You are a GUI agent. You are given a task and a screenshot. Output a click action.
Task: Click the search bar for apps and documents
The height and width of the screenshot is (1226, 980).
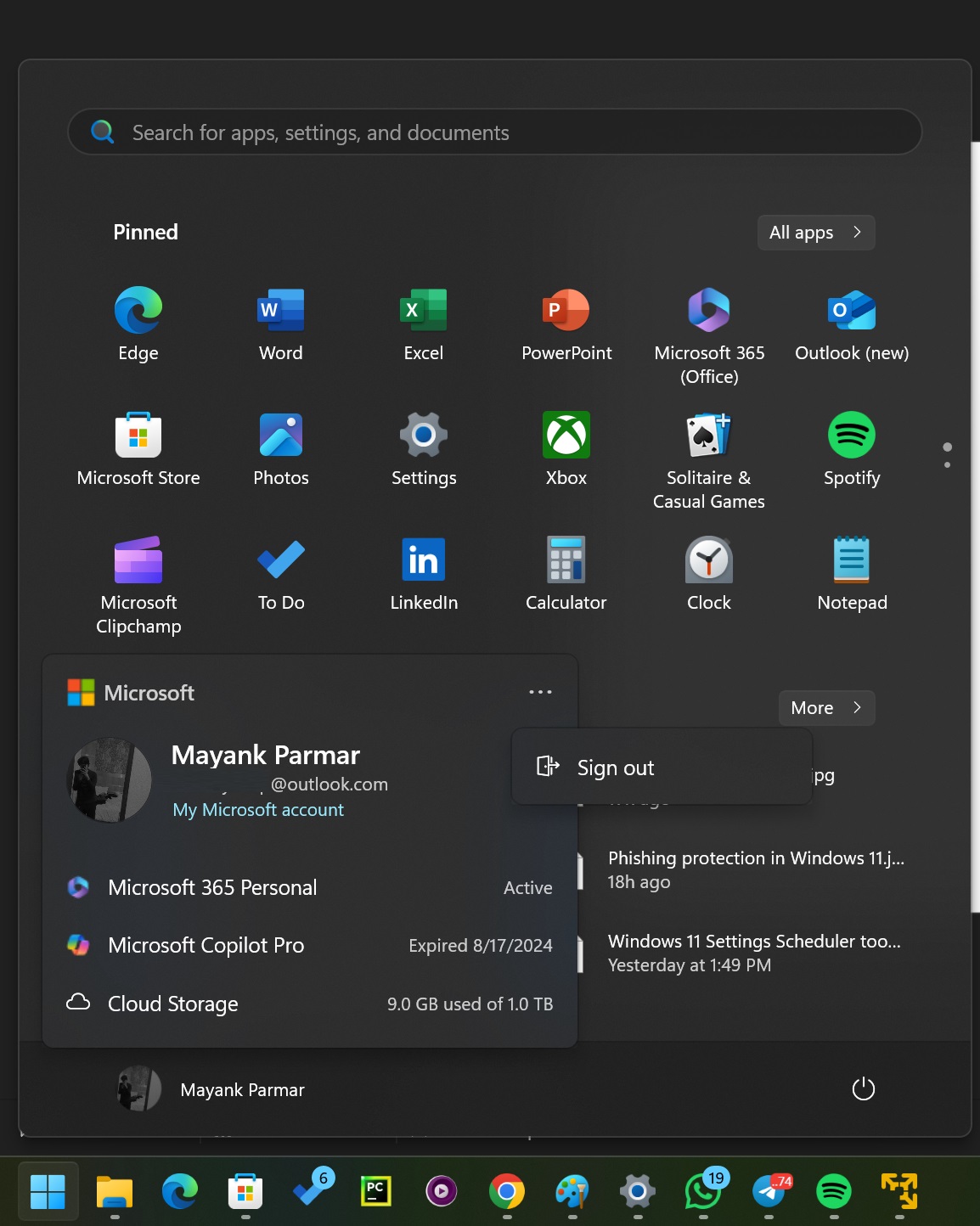click(495, 132)
